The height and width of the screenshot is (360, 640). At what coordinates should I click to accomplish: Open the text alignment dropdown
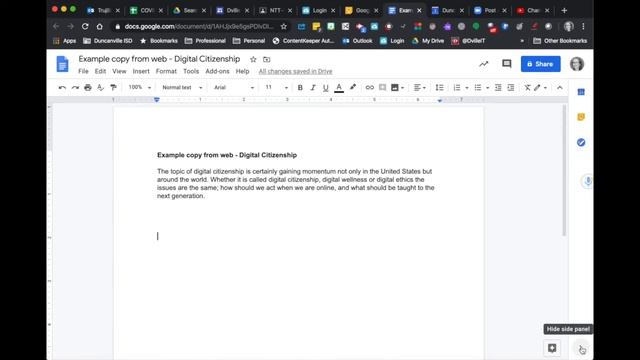tap(420, 87)
